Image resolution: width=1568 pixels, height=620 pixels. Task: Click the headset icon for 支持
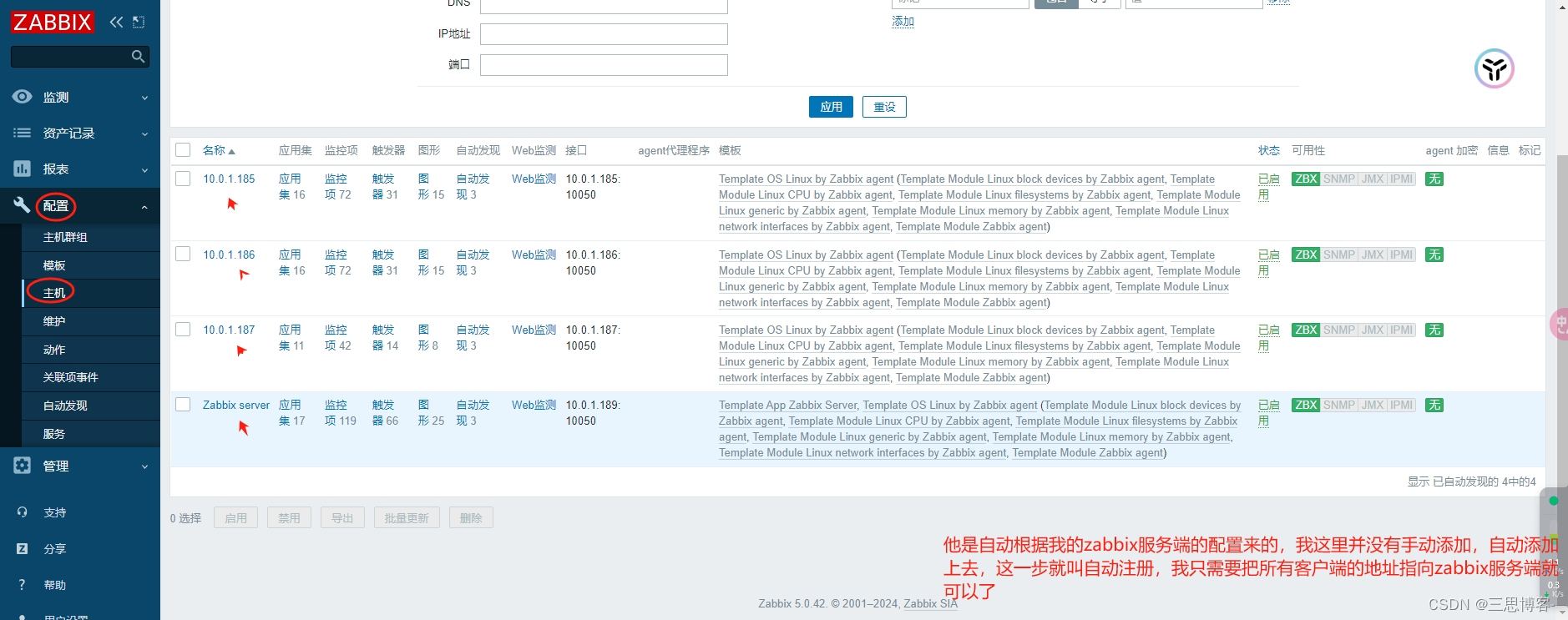23,512
